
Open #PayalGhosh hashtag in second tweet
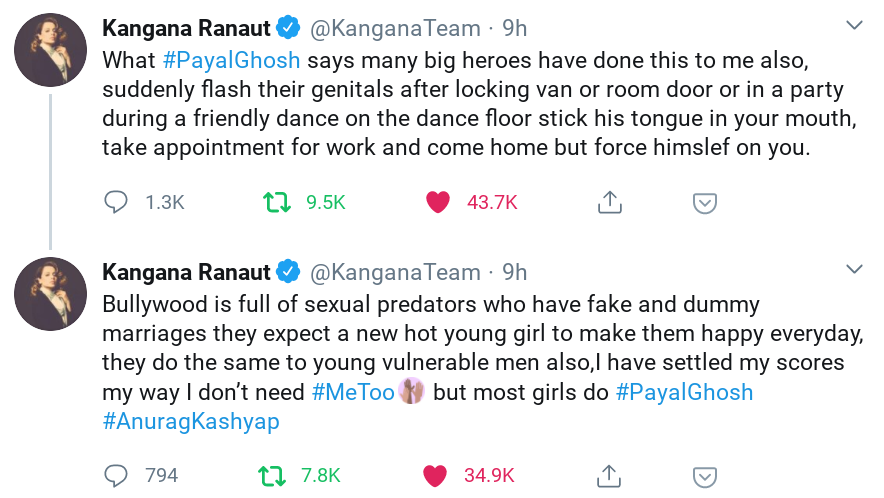coord(684,392)
